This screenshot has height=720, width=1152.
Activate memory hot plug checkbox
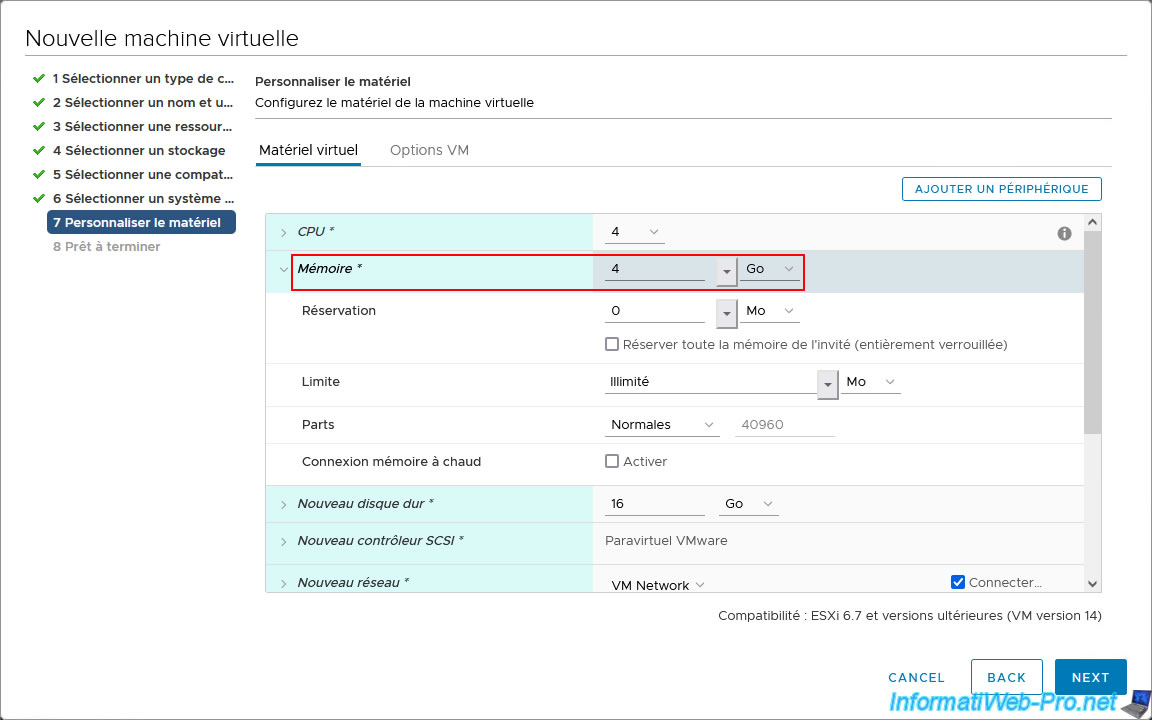612,461
